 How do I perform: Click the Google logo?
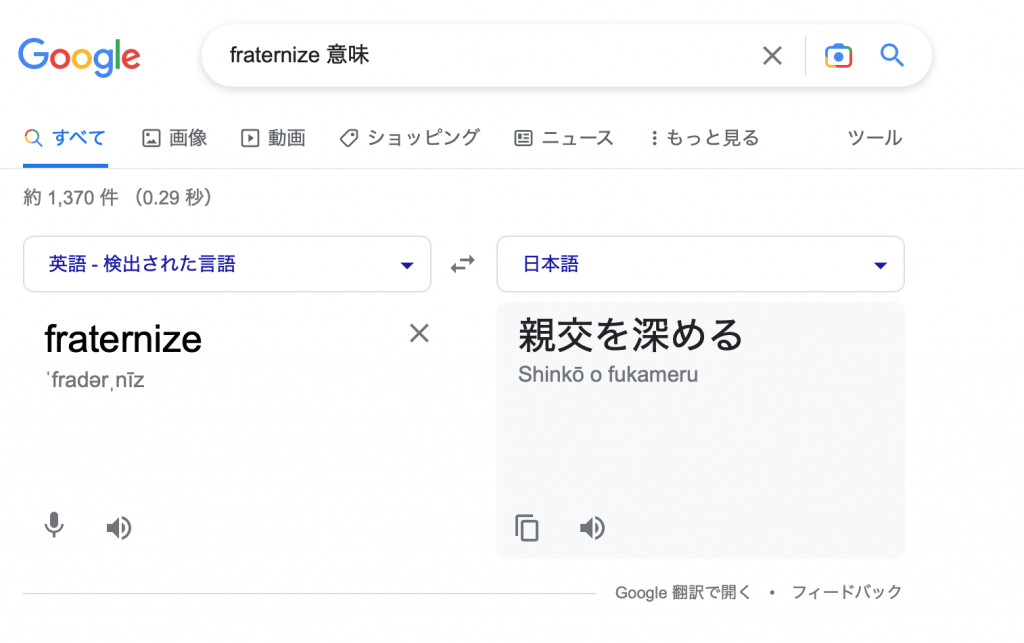[79, 56]
